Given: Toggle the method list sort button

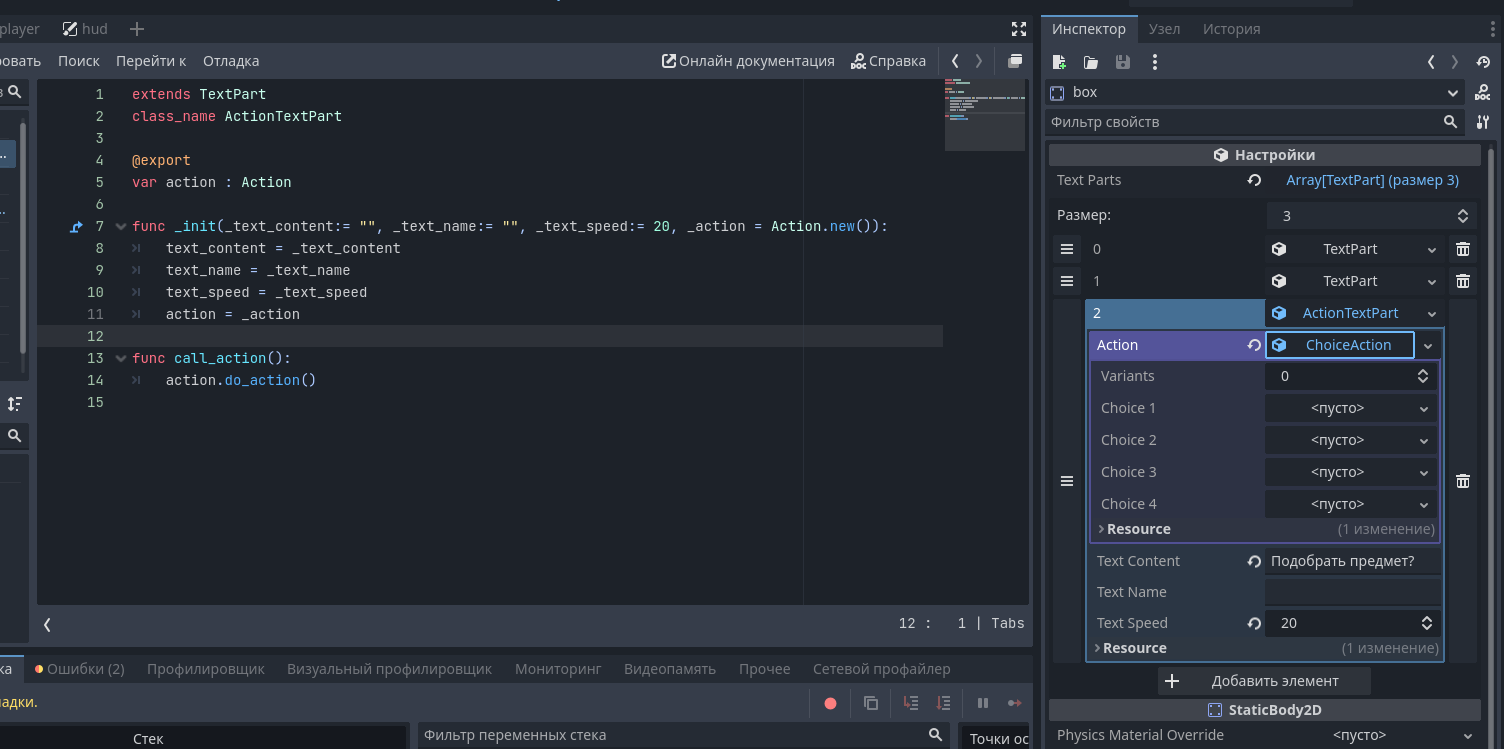Looking at the screenshot, I should point(15,404).
